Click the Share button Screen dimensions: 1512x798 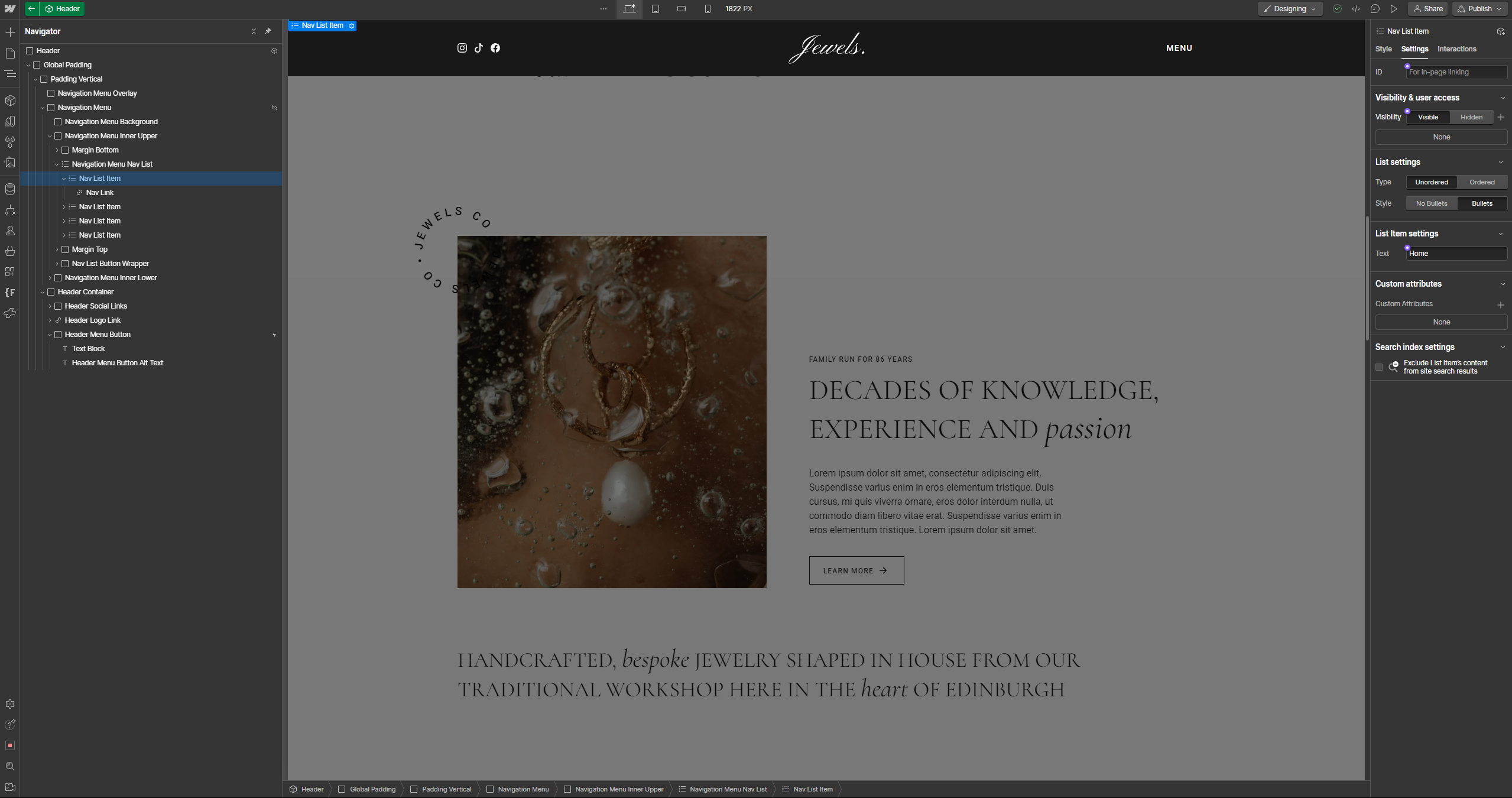(1427, 9)
